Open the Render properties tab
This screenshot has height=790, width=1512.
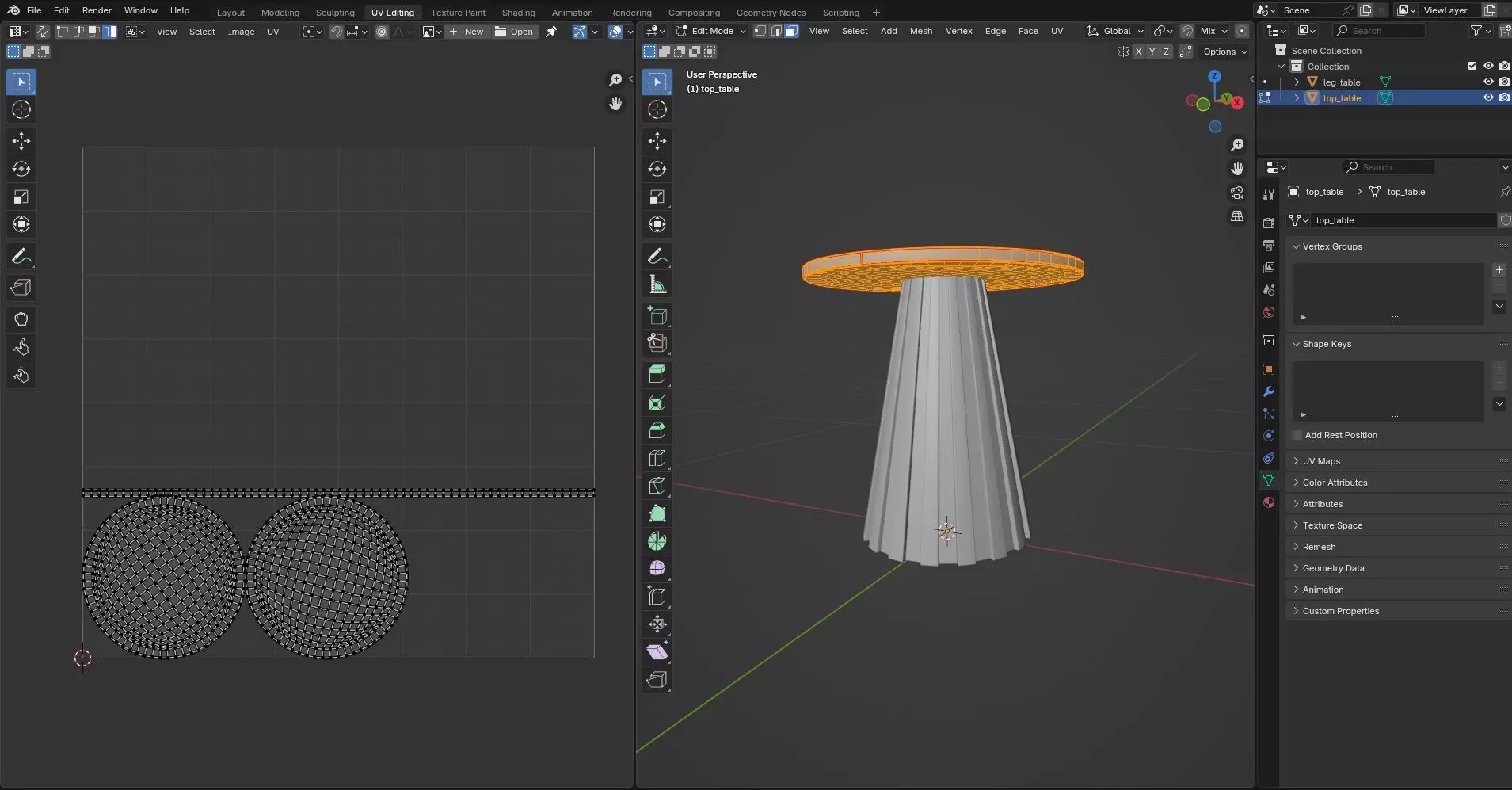[1268, 223]
